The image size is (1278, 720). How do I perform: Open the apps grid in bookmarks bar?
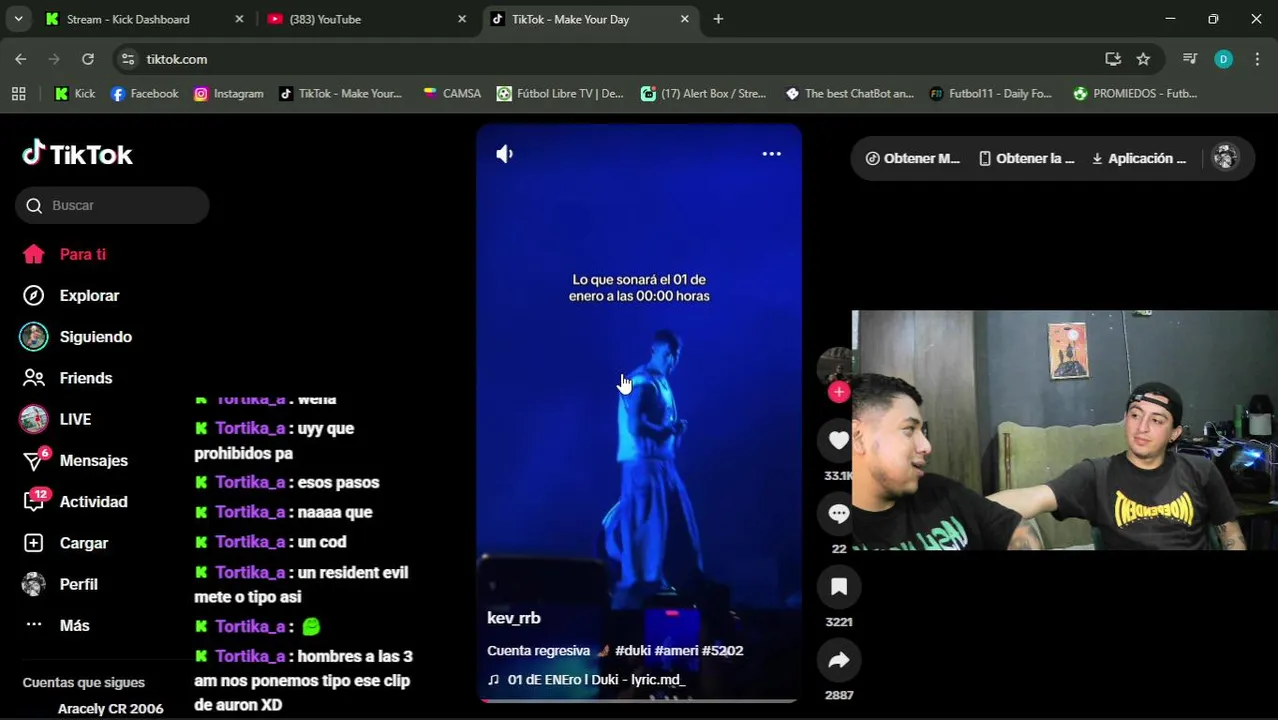[x=18, y=93]
